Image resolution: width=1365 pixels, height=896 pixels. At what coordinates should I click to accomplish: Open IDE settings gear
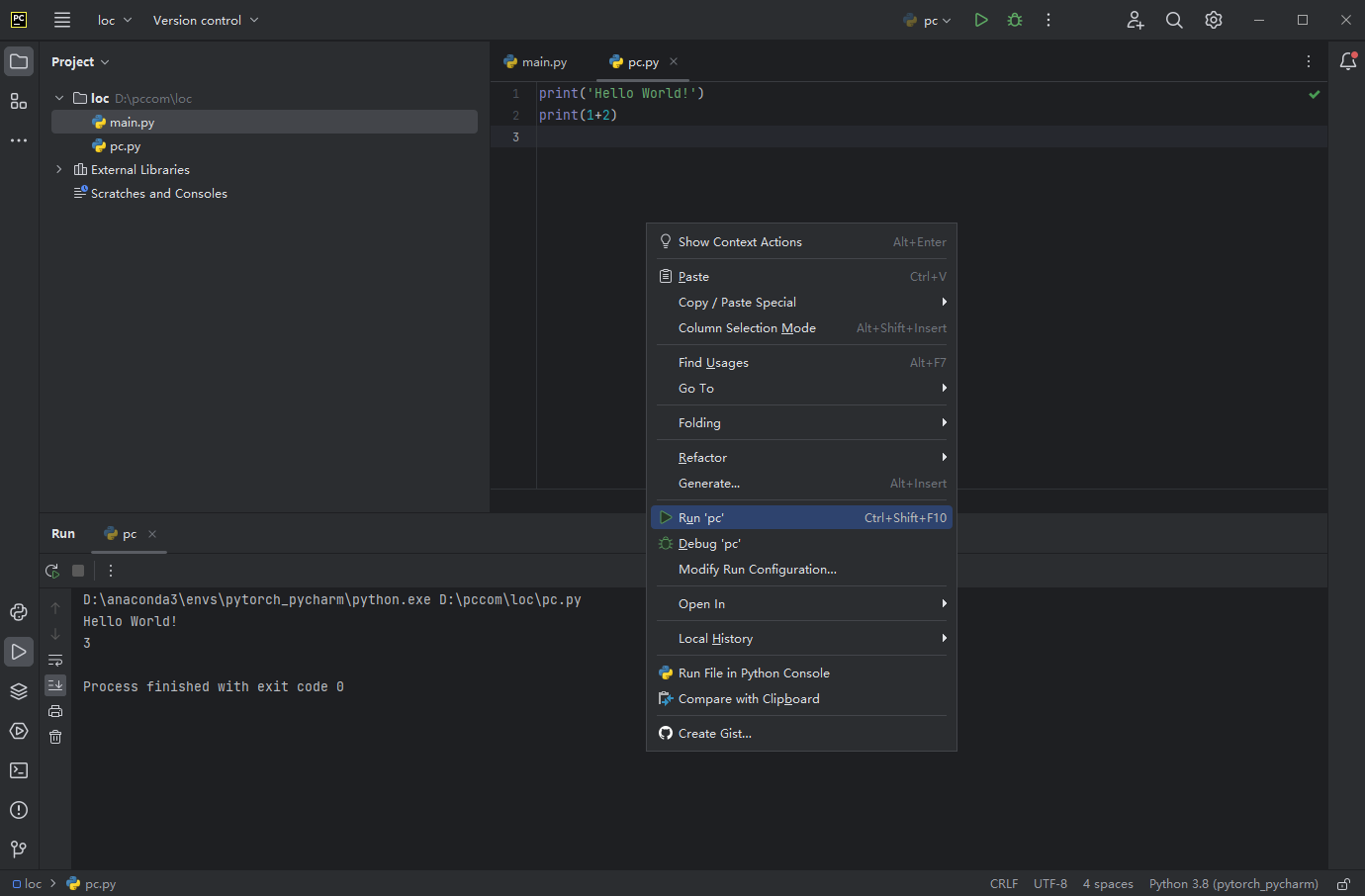1214,20
